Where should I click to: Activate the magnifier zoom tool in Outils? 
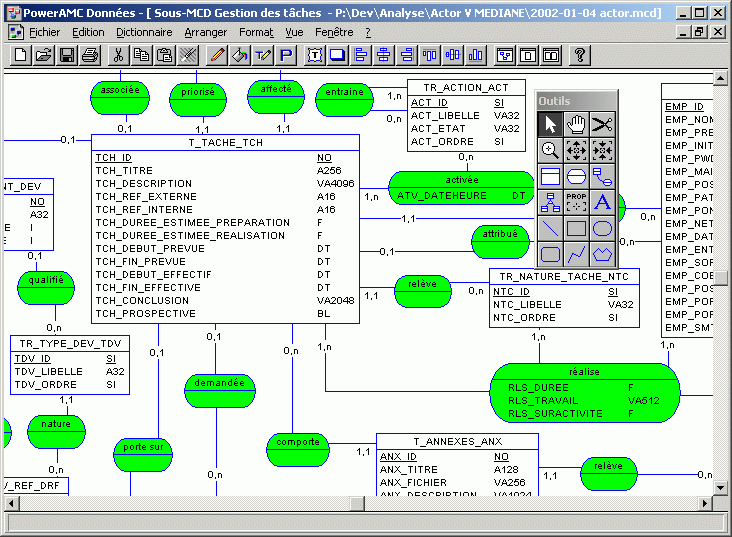550,150
